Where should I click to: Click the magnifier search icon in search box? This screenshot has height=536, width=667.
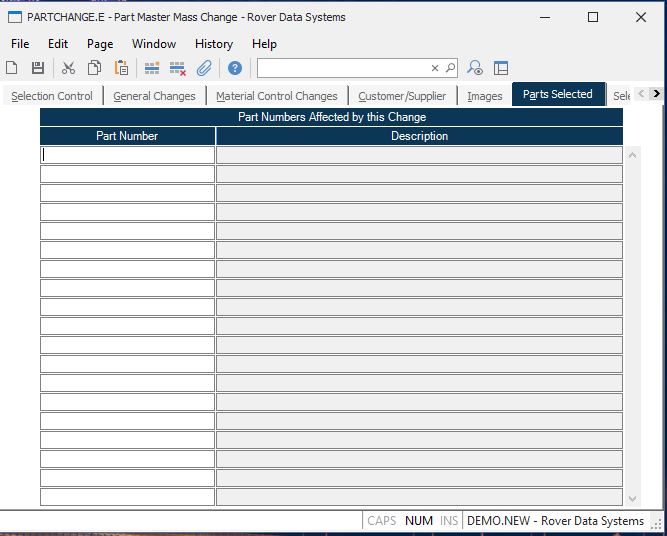tap(450, 68)
